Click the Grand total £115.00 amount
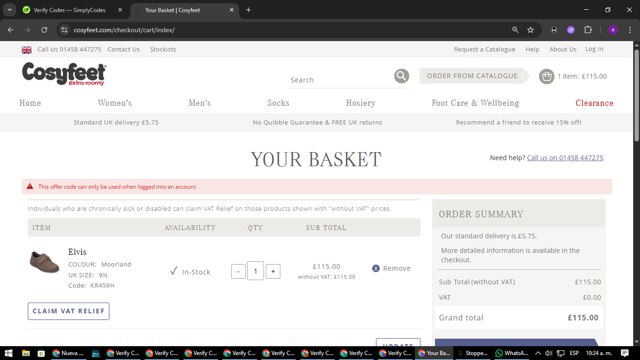The height and width of the screenshot is (360, 640). pos(583,318)
